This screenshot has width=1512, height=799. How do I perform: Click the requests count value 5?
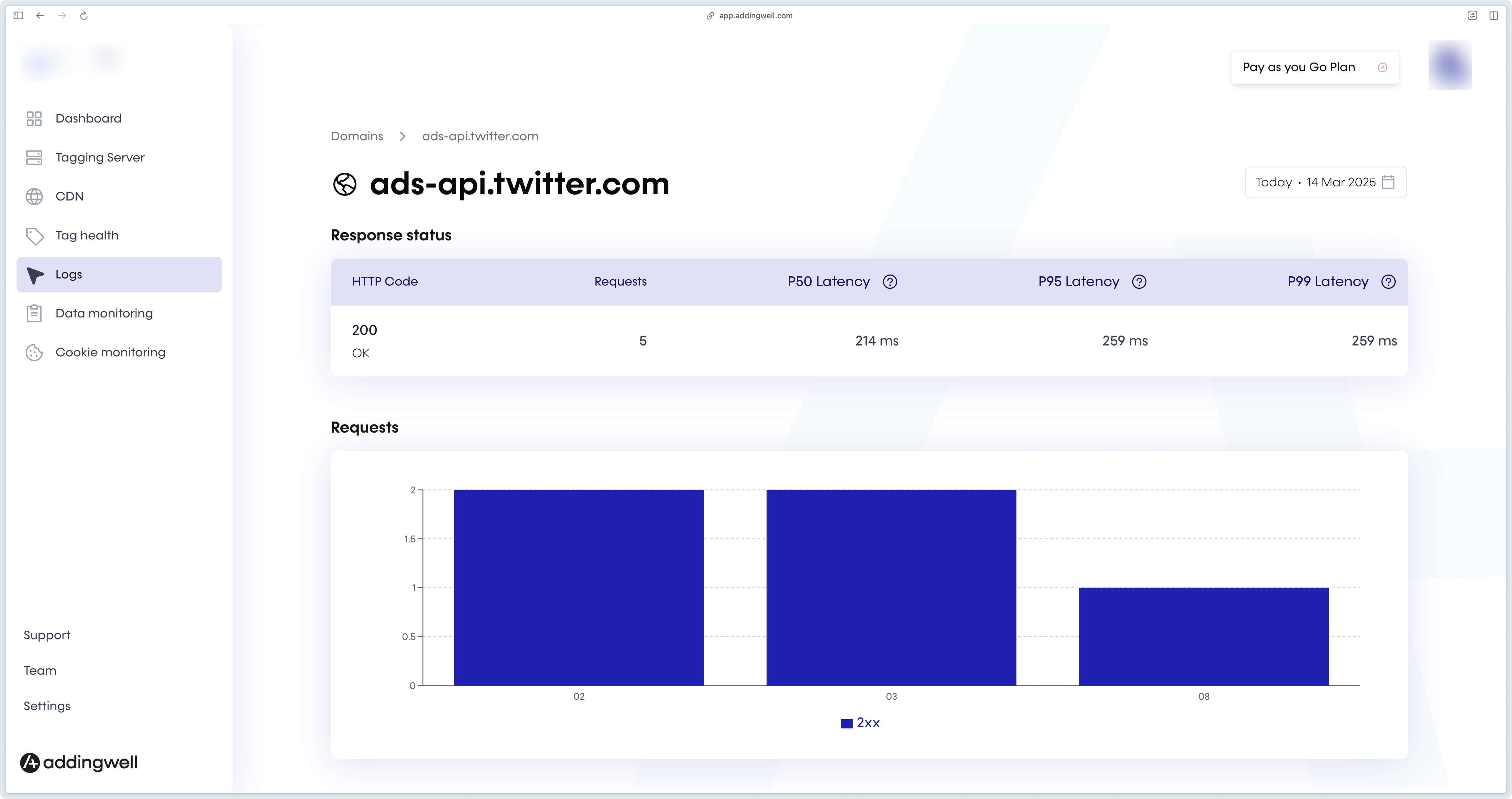click(x=643, y=341)
